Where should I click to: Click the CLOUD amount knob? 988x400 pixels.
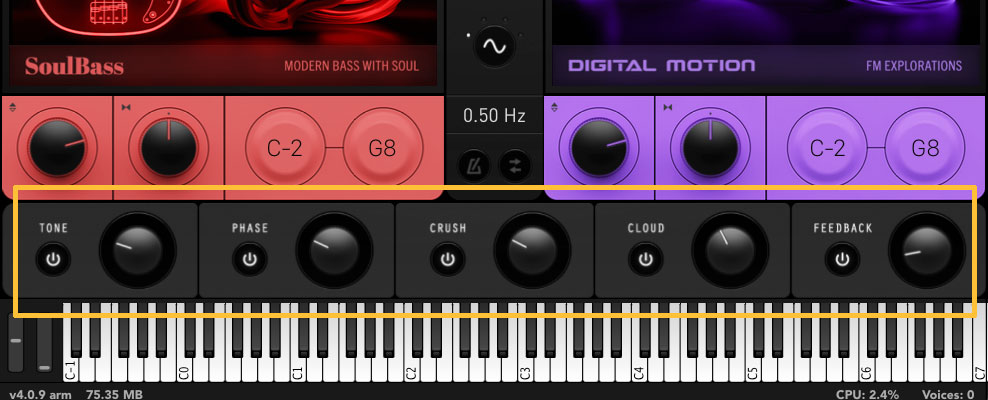730,250
